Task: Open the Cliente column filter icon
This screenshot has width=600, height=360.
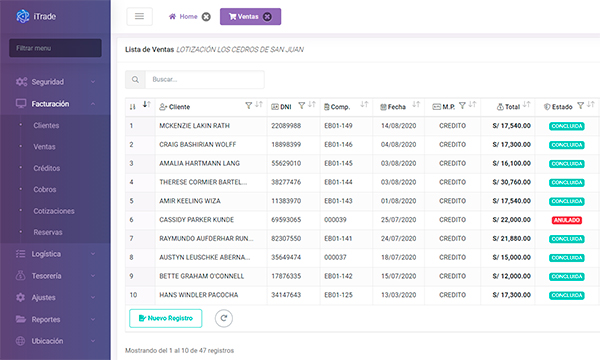Action: pos(248,105)
